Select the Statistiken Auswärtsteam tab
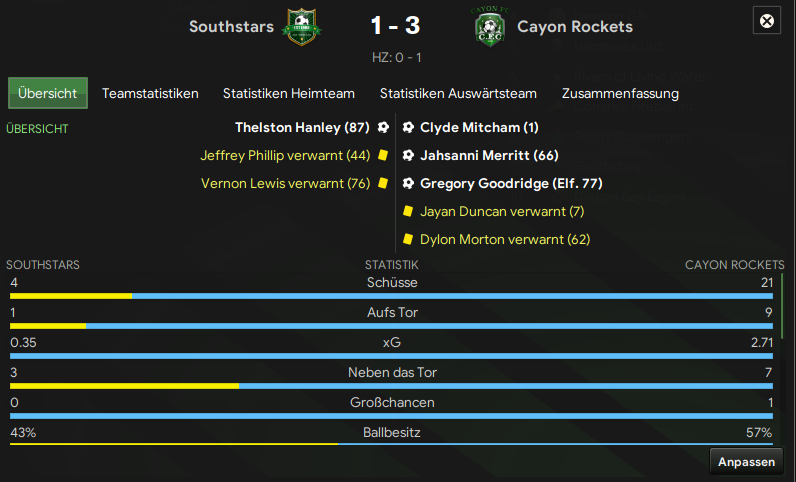796x482 pixels. (x=458, y=94)
